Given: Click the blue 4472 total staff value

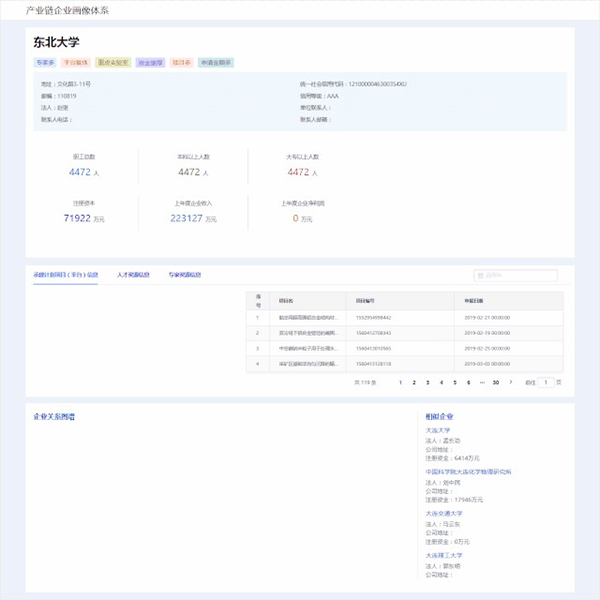Looking at the screenshot, I should 80,172.
